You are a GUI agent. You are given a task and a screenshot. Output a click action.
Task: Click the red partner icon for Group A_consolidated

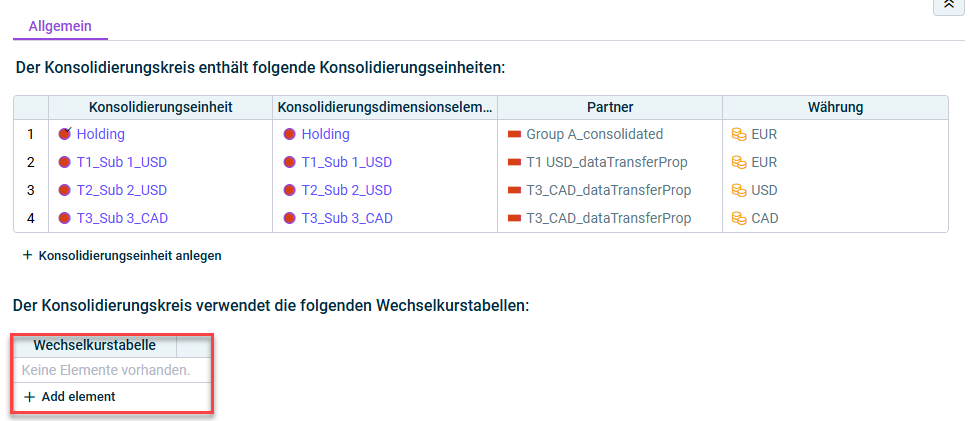click(515, 134)
